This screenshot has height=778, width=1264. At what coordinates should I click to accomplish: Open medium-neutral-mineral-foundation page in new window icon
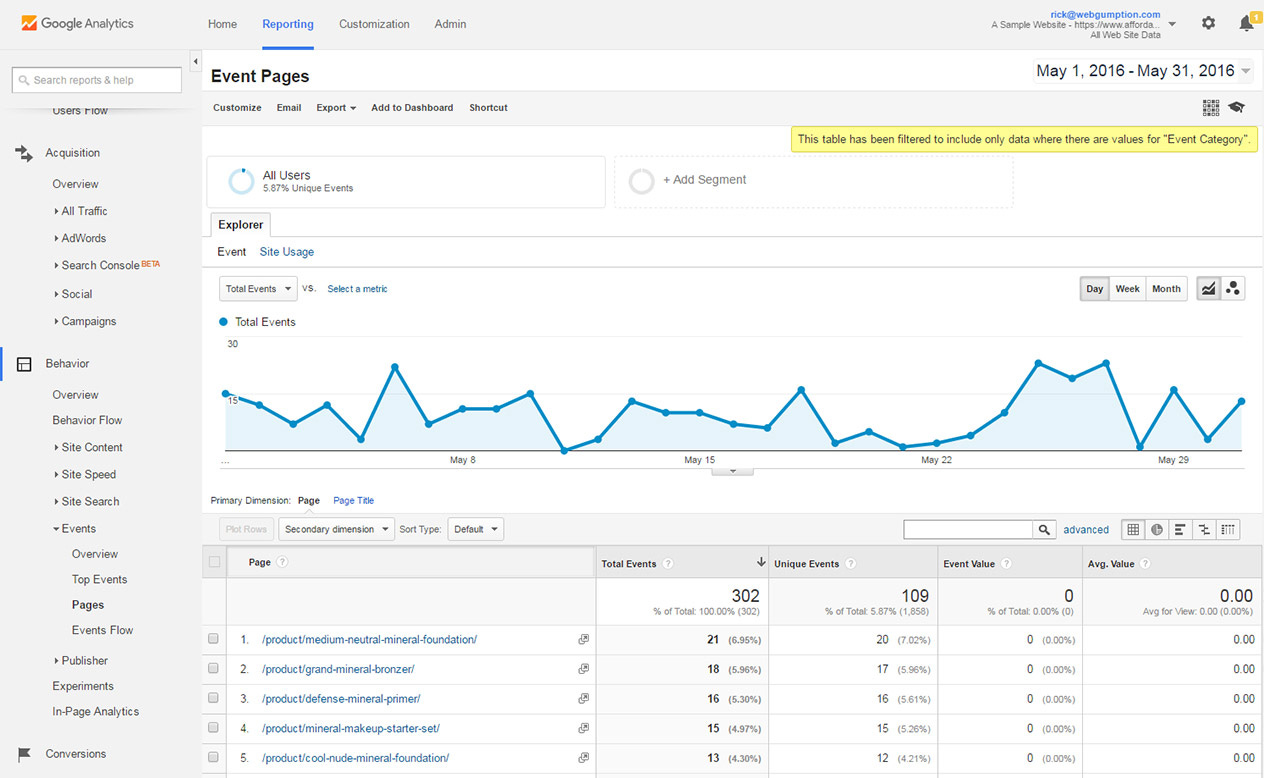click(584, 640)
